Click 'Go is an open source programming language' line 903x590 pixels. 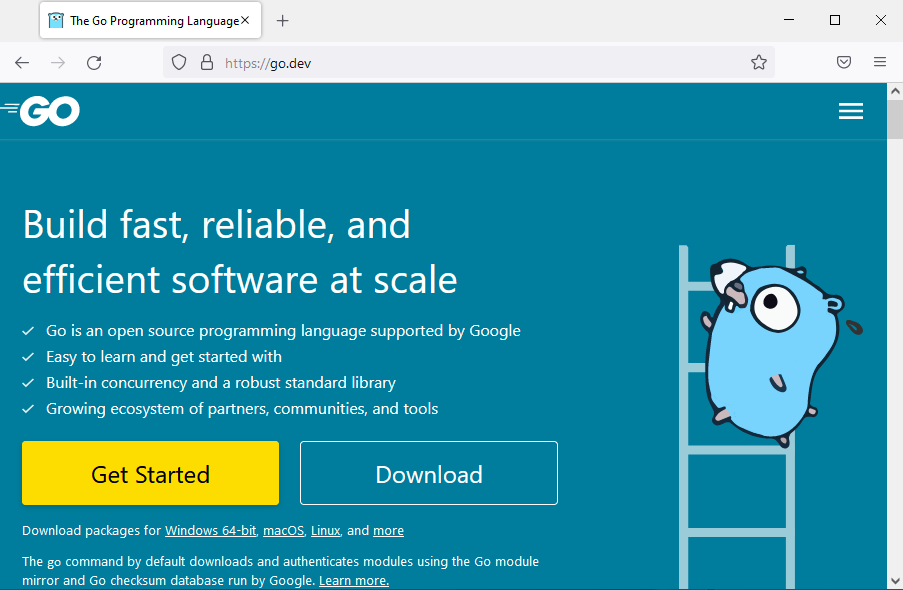coord(283,331)
